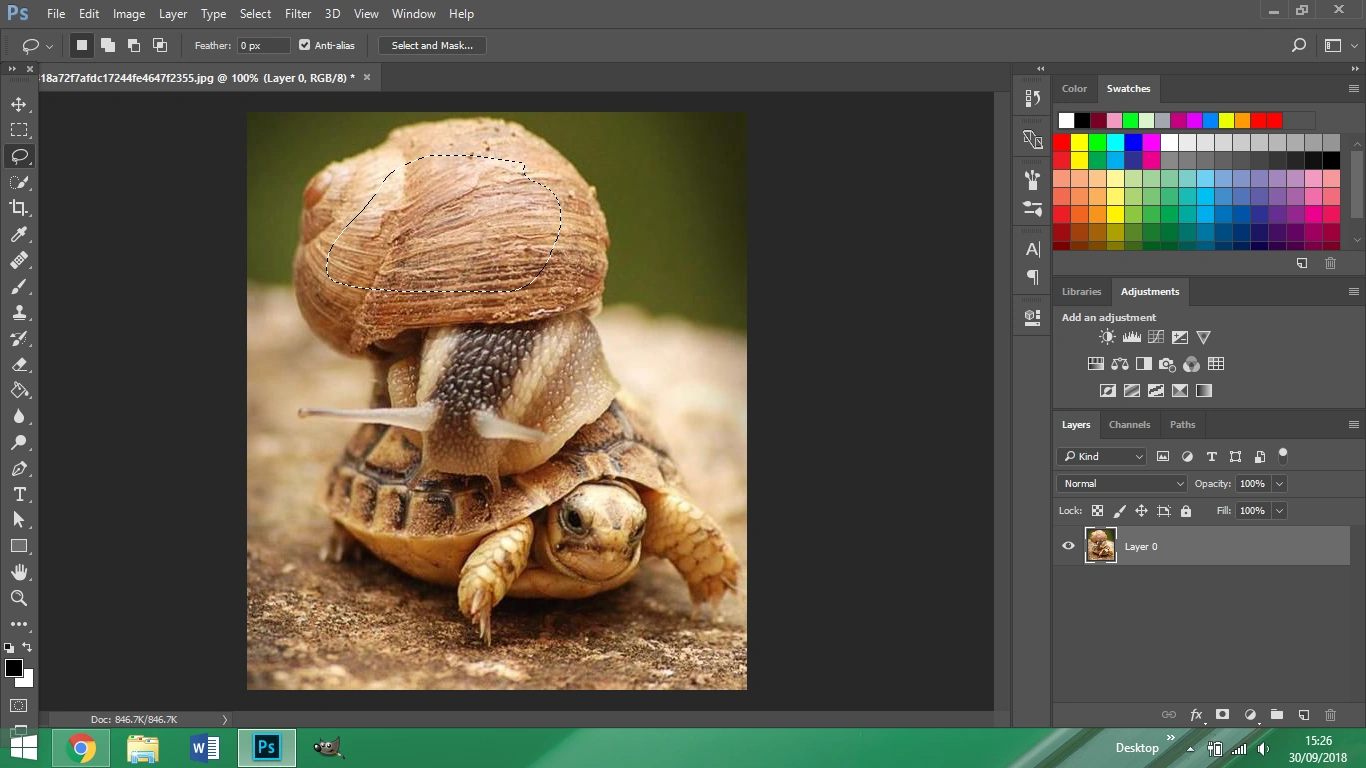The height and width of the screenshot is (768, 1366).
Task: Select the Move tool
Action: 19,104
